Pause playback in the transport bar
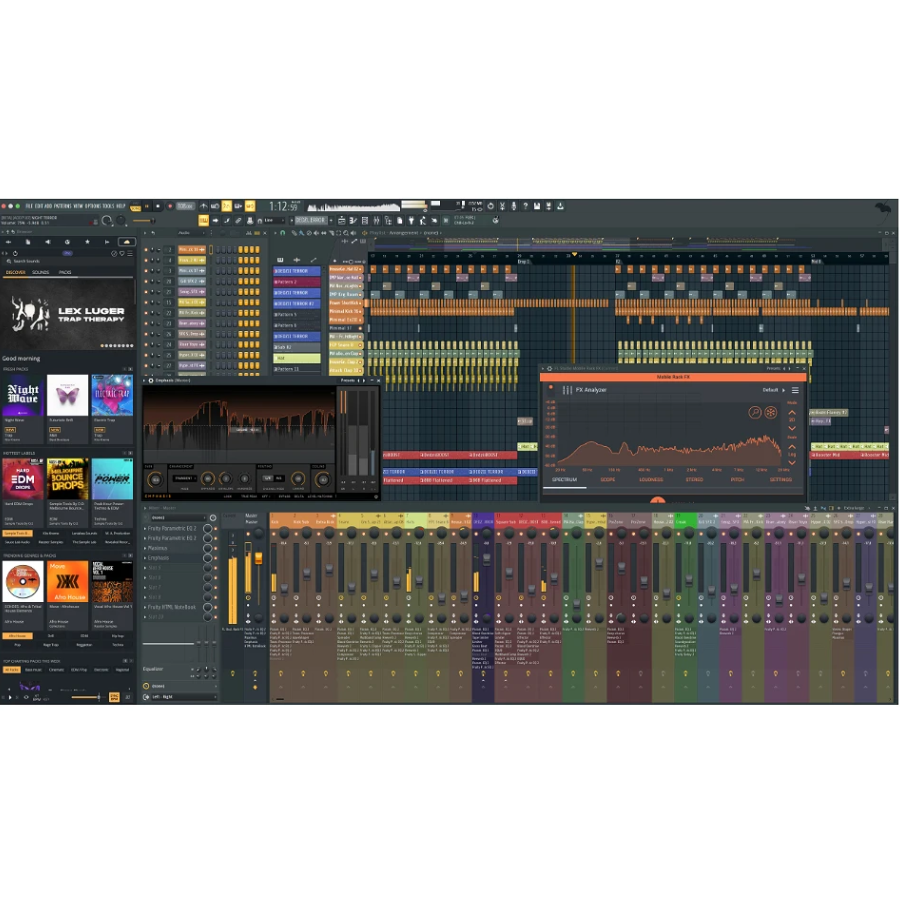 coord(147,205)
